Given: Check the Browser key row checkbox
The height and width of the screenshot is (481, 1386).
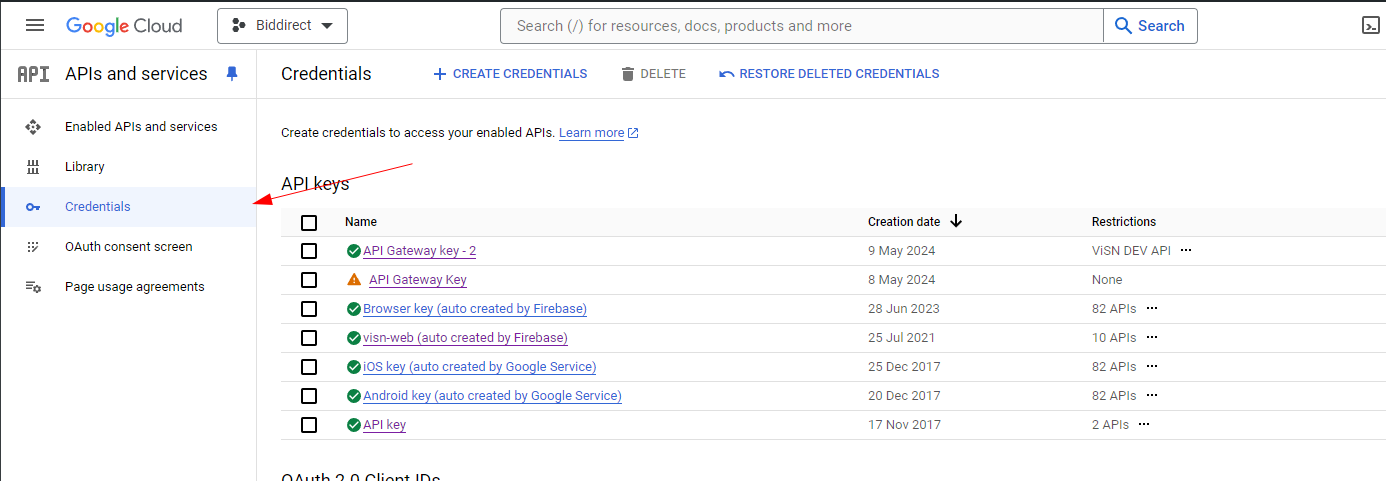Looking at the screenshot, I should pos(309,309).
